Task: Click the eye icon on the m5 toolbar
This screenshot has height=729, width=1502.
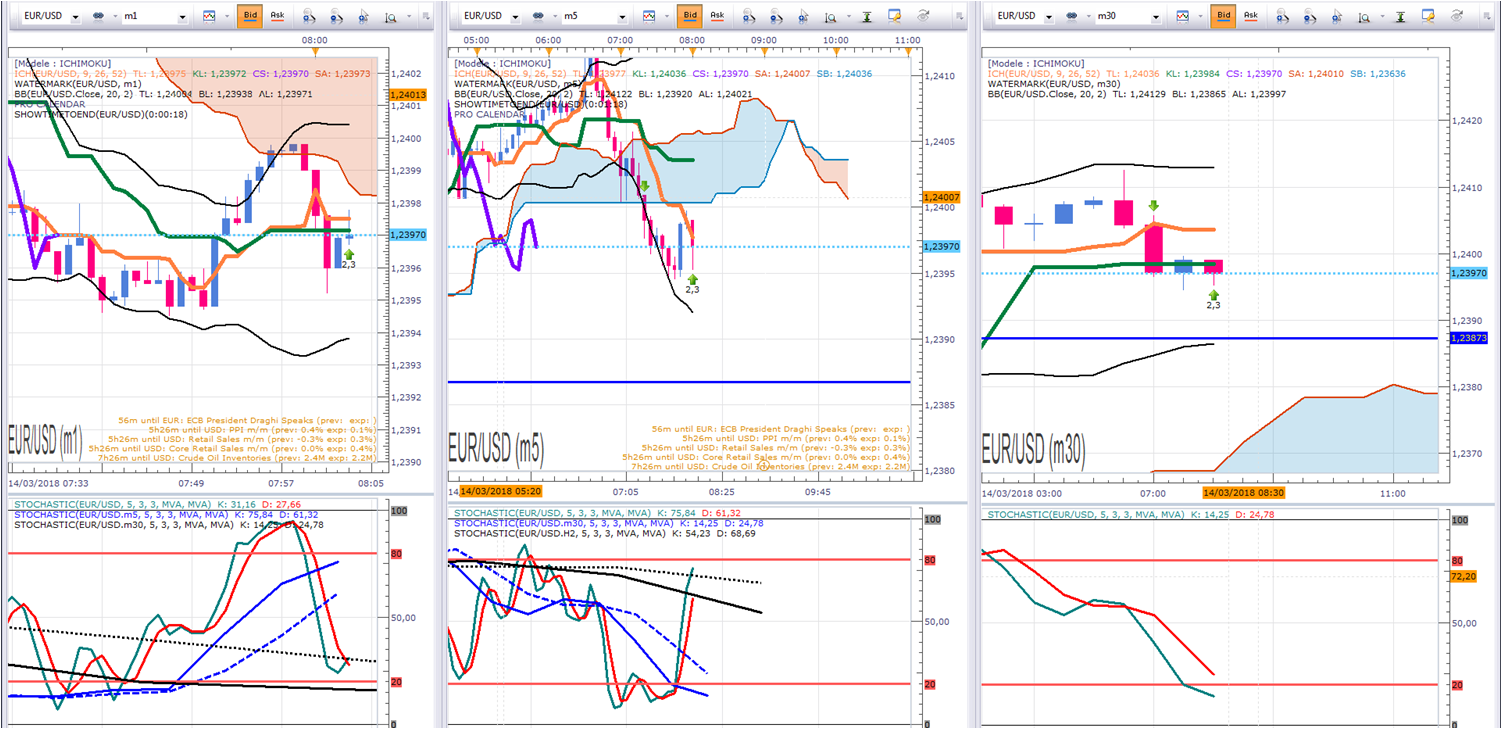Action: tap(923, 16)
